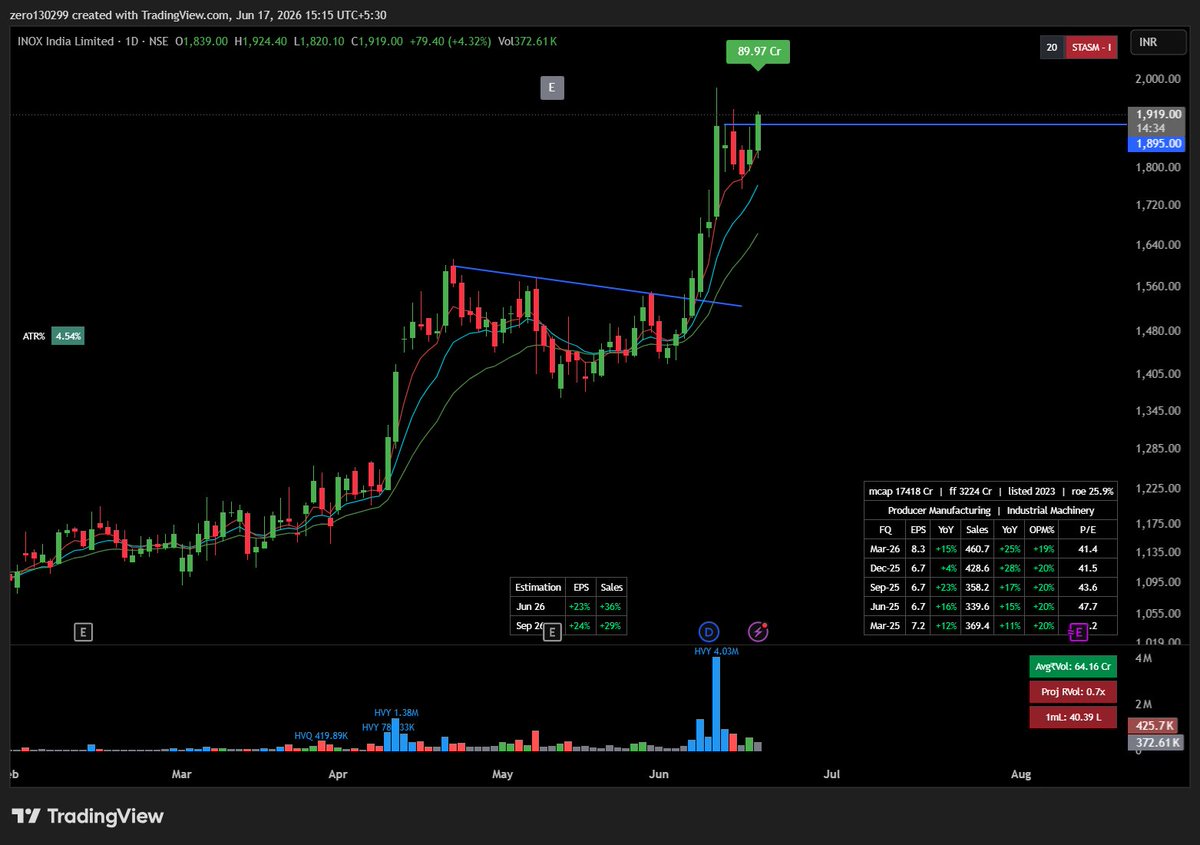The width and height of the screenshot is (1200, 845).
Task: Click the 1mL: 40.39 L label
Action: [1072, 717]
